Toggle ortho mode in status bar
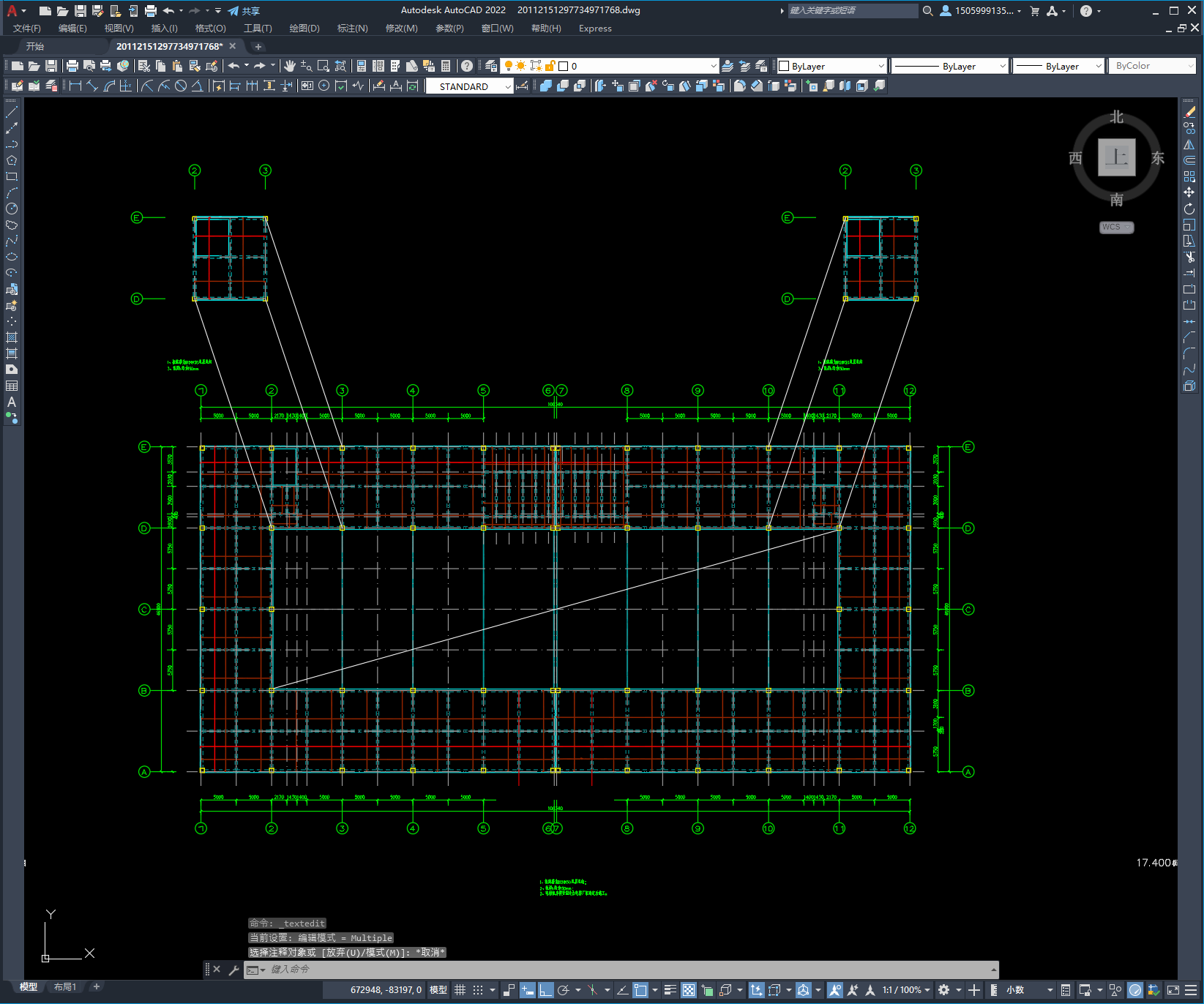Screen dimensions: 1204x1004 click(546, 990)
